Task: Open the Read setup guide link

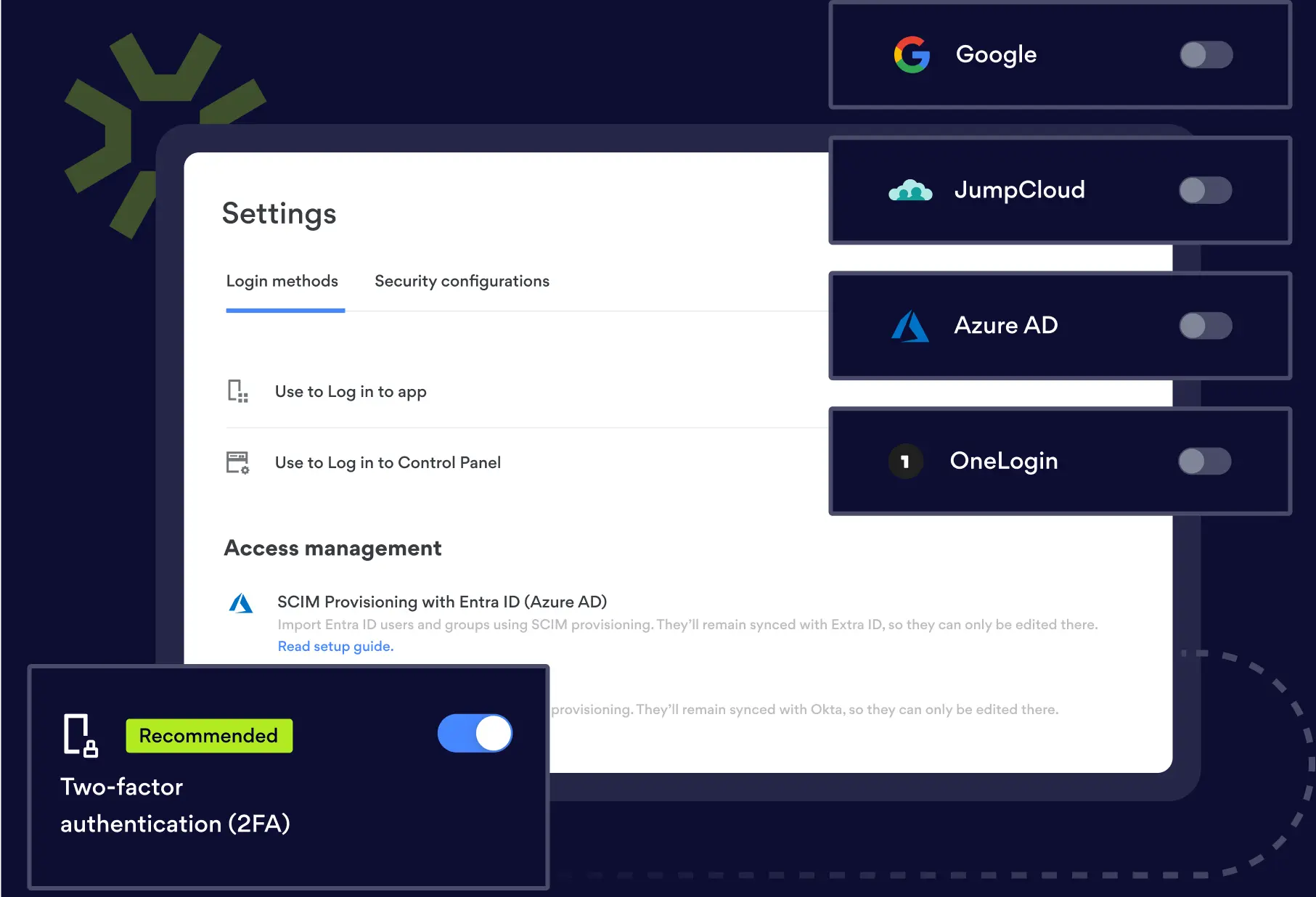Action: [335, 647]
